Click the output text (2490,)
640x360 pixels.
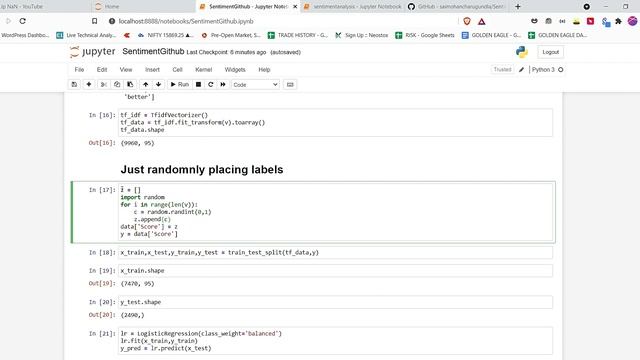(133, 315)
